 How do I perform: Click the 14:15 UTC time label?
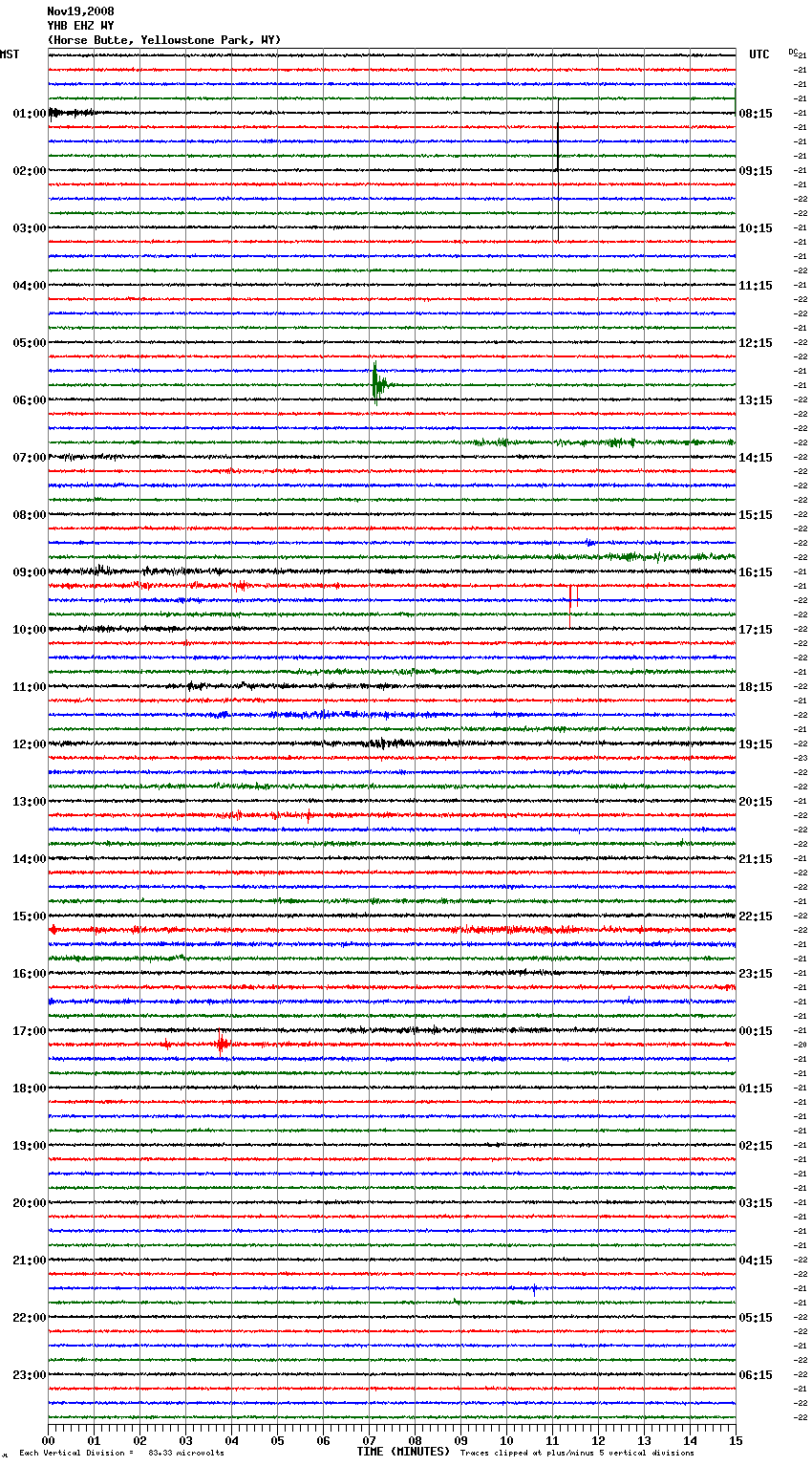(756, 458)
